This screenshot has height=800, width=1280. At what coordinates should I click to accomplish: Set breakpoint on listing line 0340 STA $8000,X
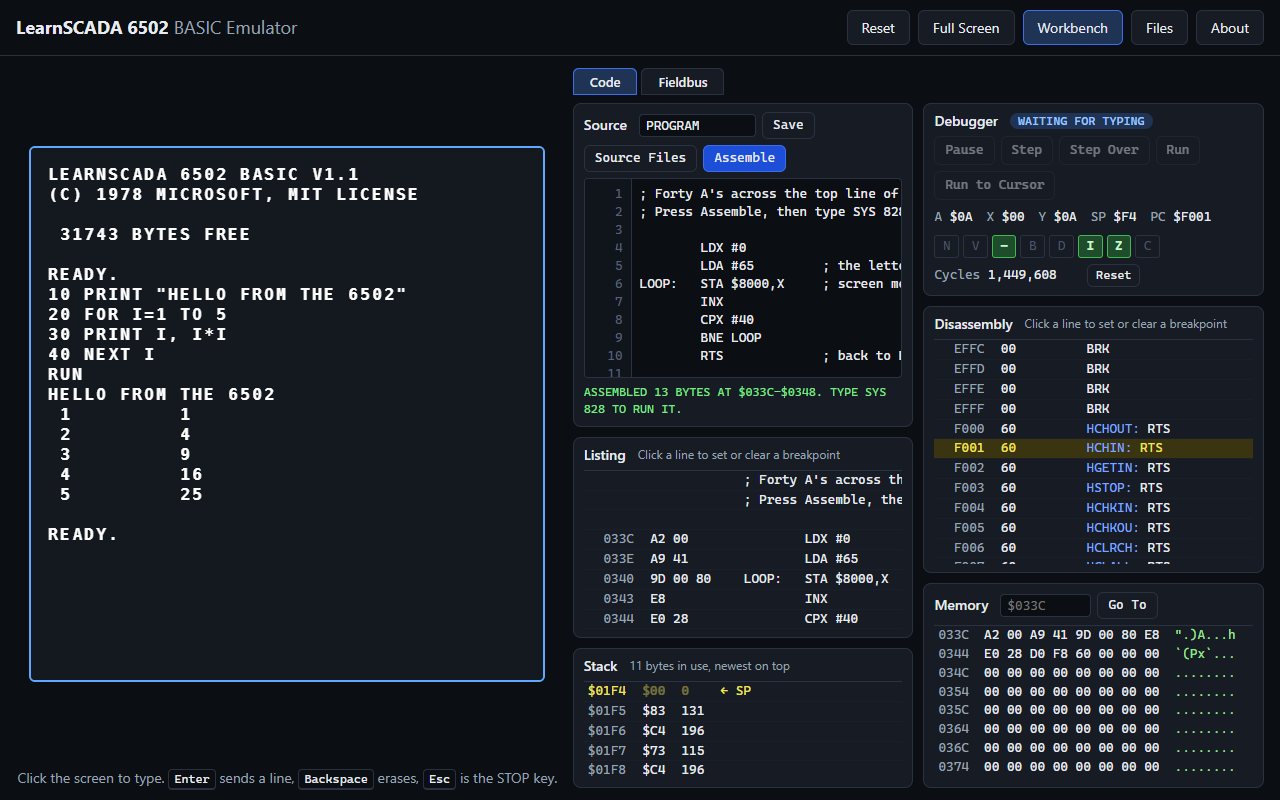[743, 579]
